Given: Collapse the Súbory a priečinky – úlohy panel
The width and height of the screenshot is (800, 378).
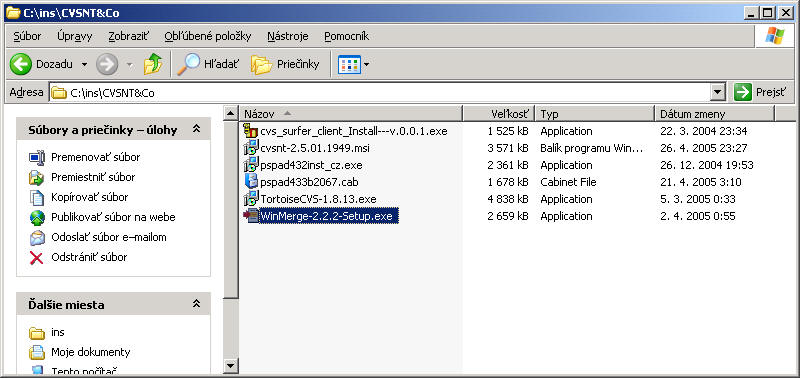Looking at the screenshot, I should coord(196,129).
